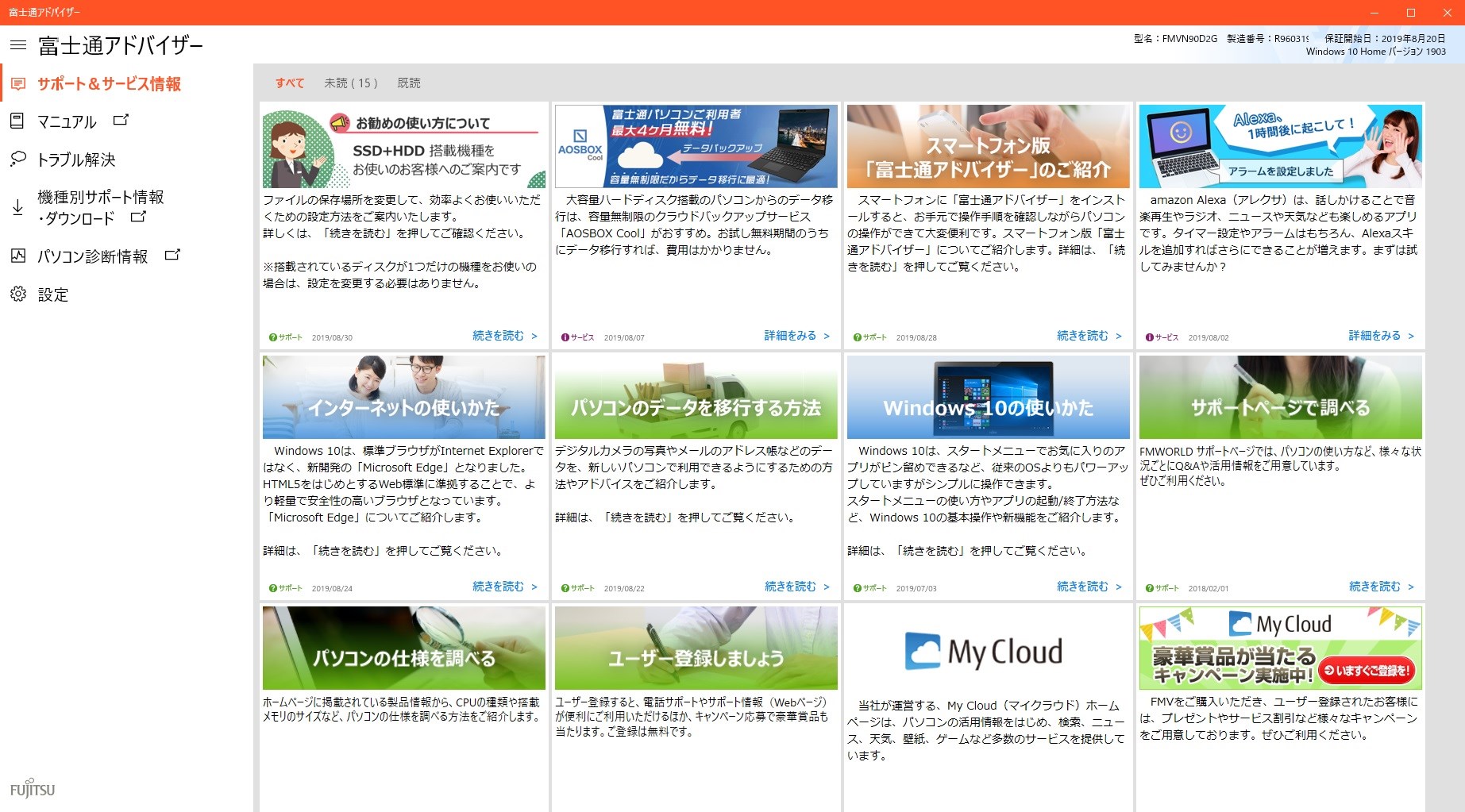Viewport: 1465px width, 812px height.
Task: Click 続きを読む on the Windows 10 card
Action: [x=1089, y=587]
